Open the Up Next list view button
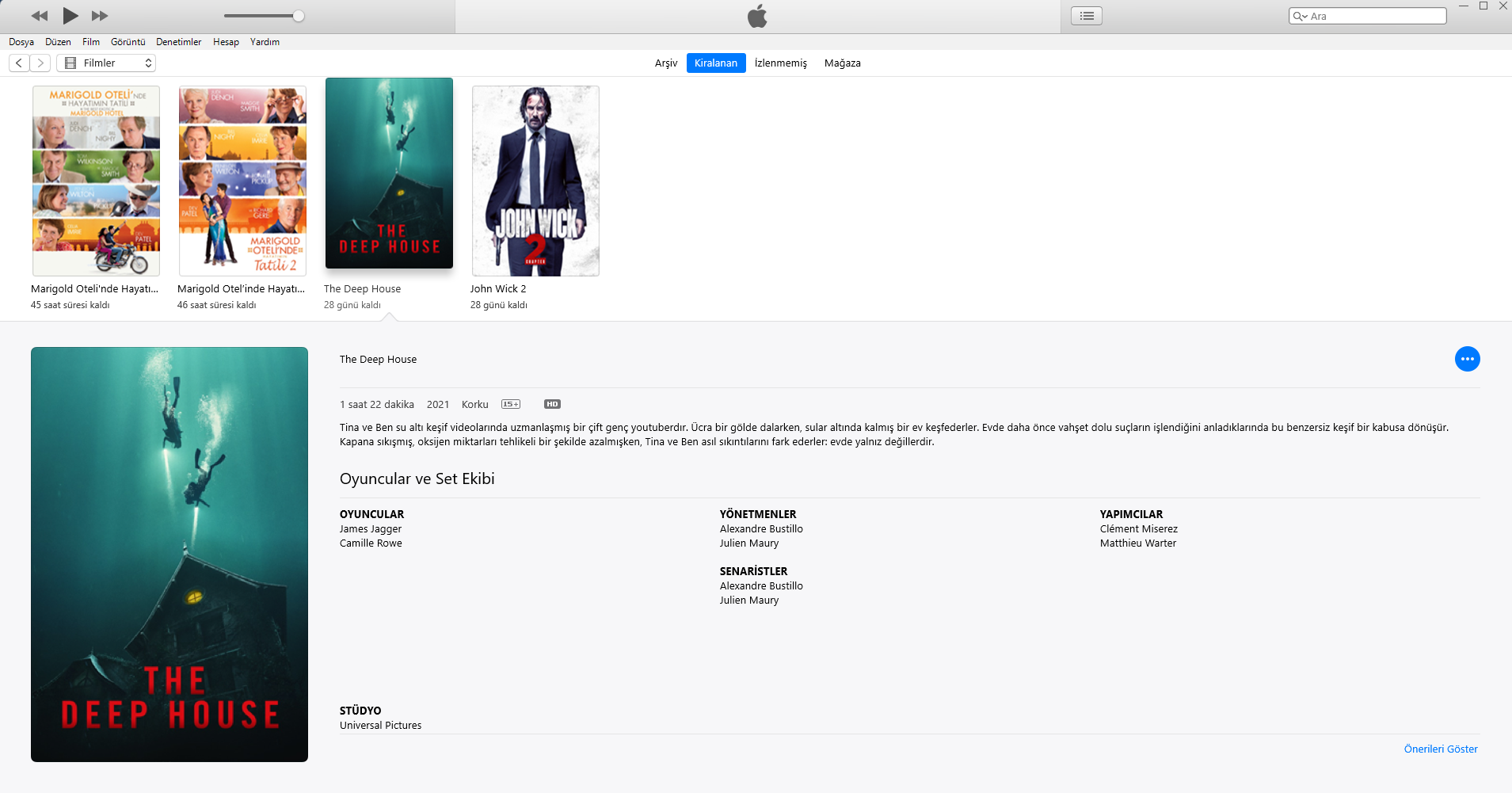1512x793 pixels. tap(1087, 16)
